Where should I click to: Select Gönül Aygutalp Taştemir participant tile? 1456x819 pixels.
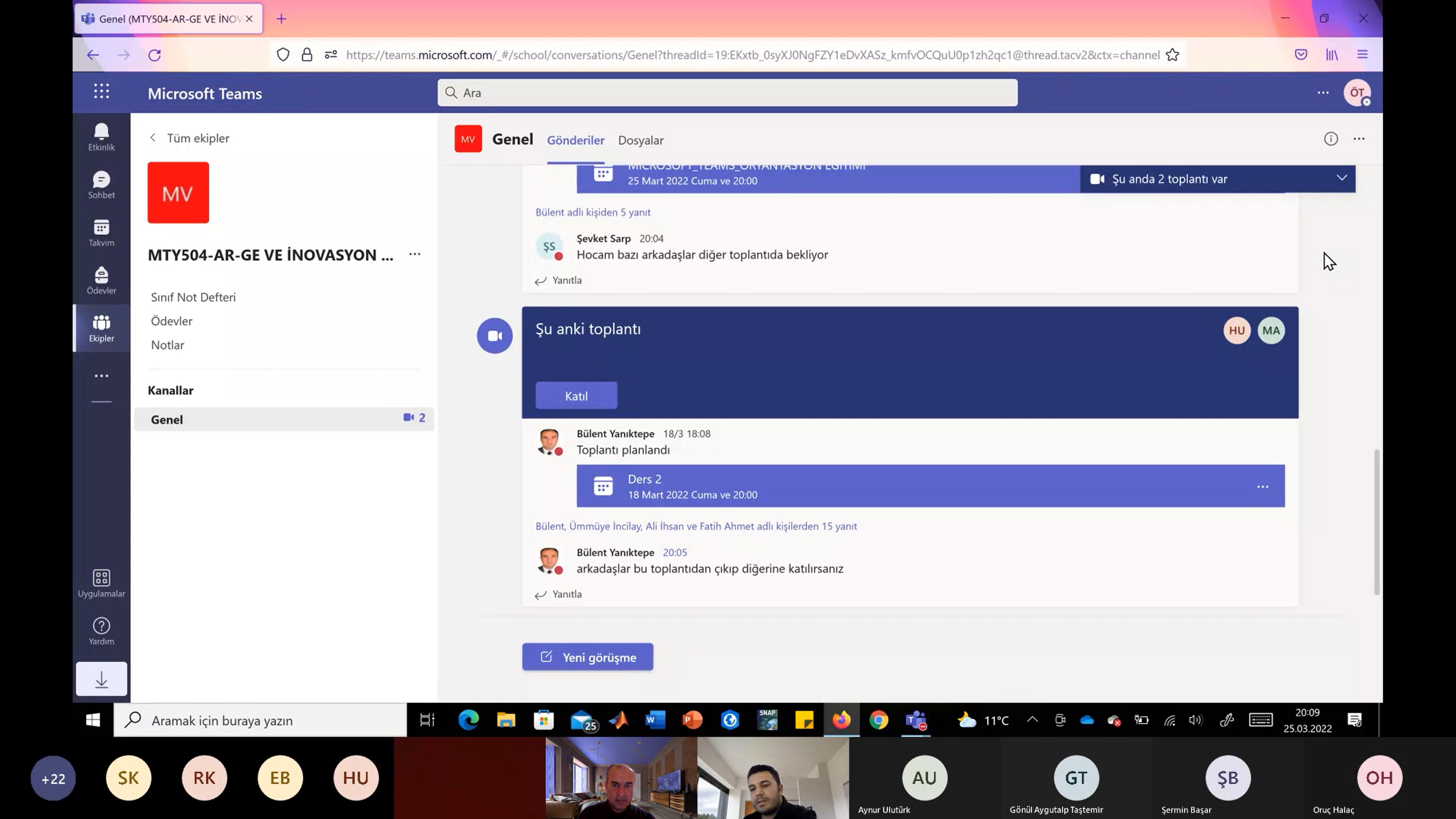tap(1076, 778)
